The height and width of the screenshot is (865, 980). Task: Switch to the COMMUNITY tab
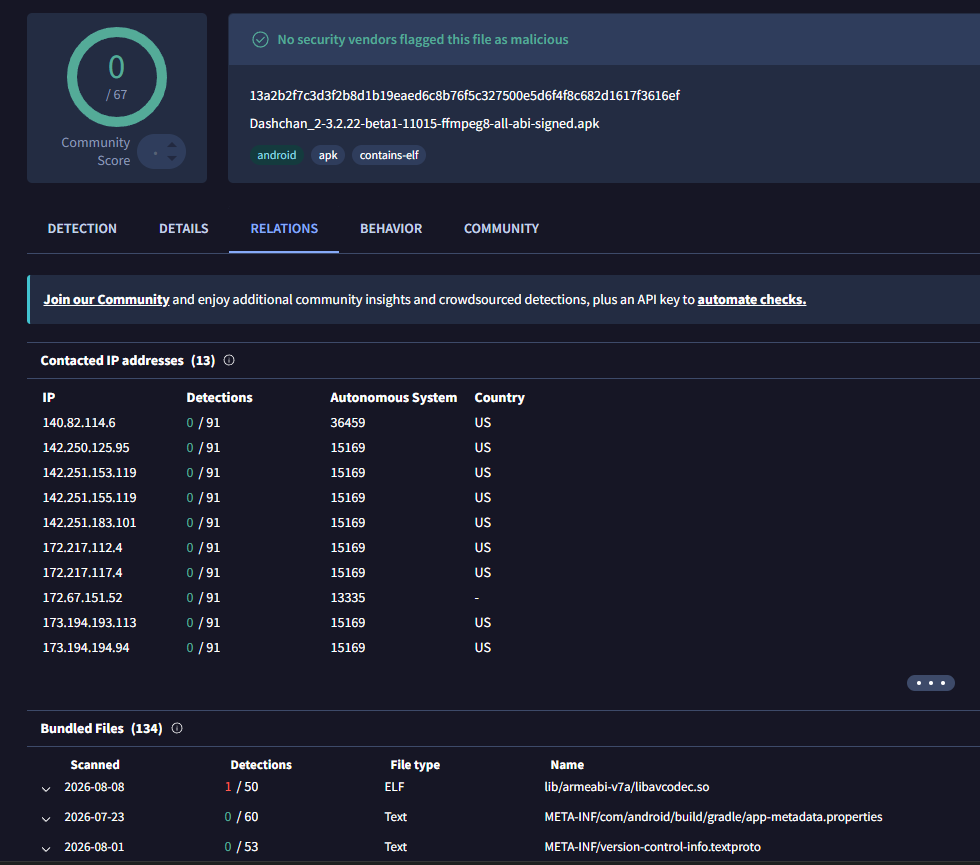pyautogui.click(x=501, y=229)
